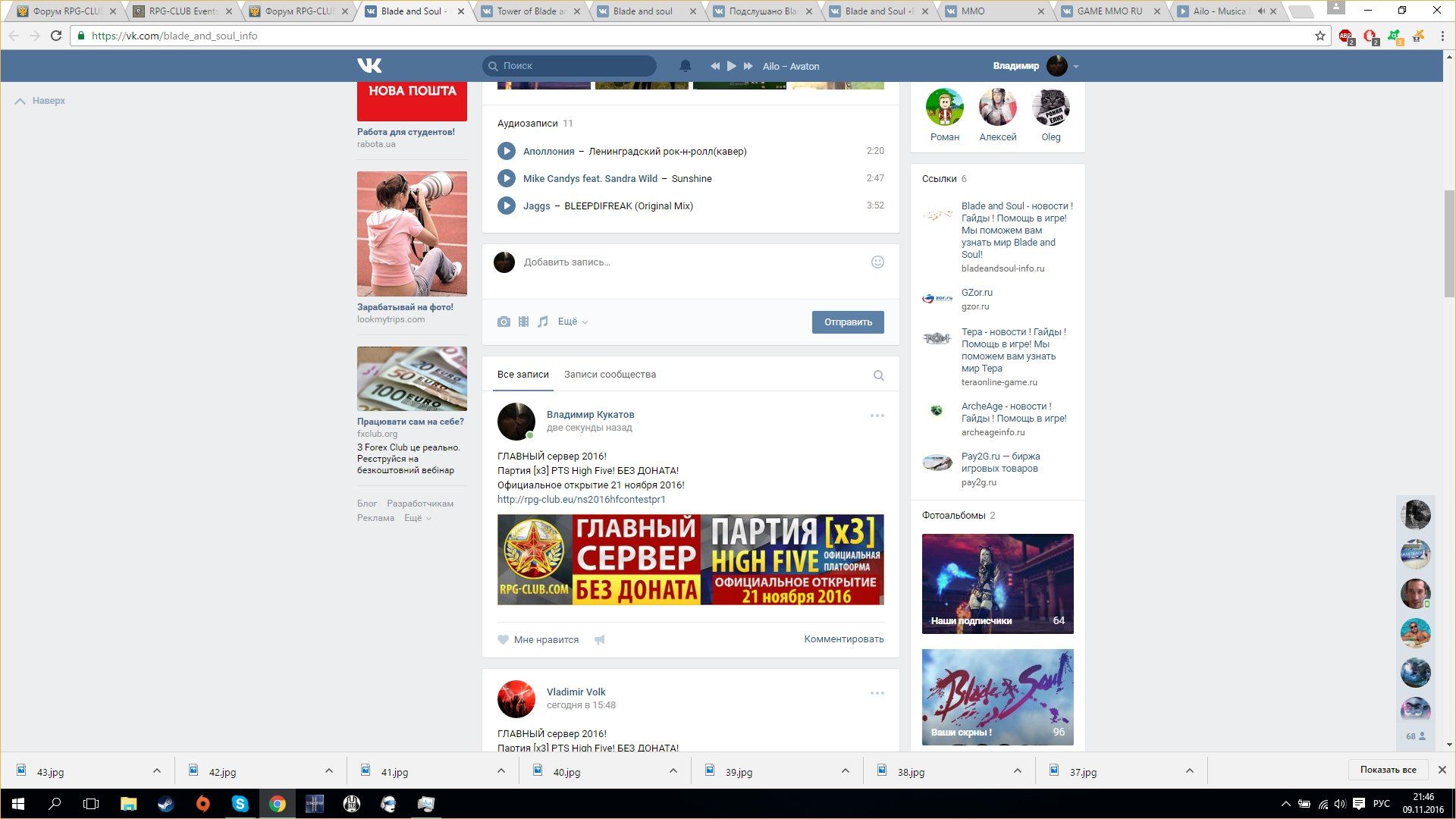Attach video using film strip icon
The height and width of the screenshot is (819, 1456).
click(523, 322)
